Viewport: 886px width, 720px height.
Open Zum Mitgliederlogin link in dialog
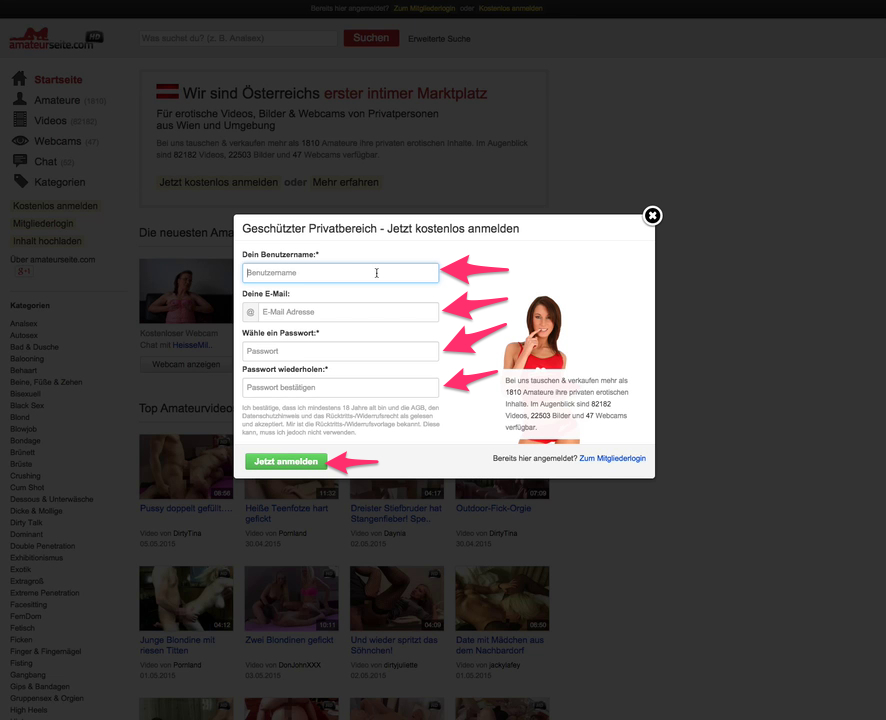coord(612,458)
